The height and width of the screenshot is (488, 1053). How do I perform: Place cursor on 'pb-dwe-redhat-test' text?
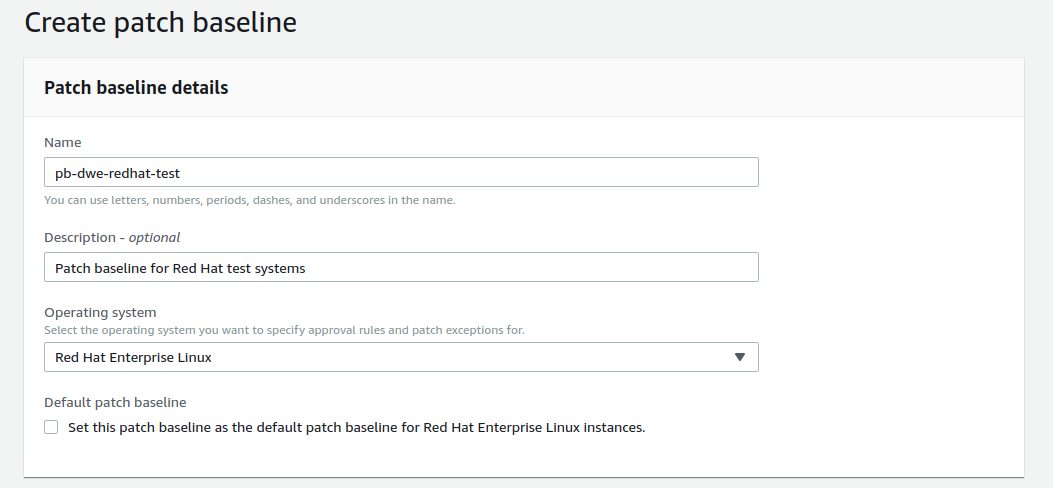117,173
